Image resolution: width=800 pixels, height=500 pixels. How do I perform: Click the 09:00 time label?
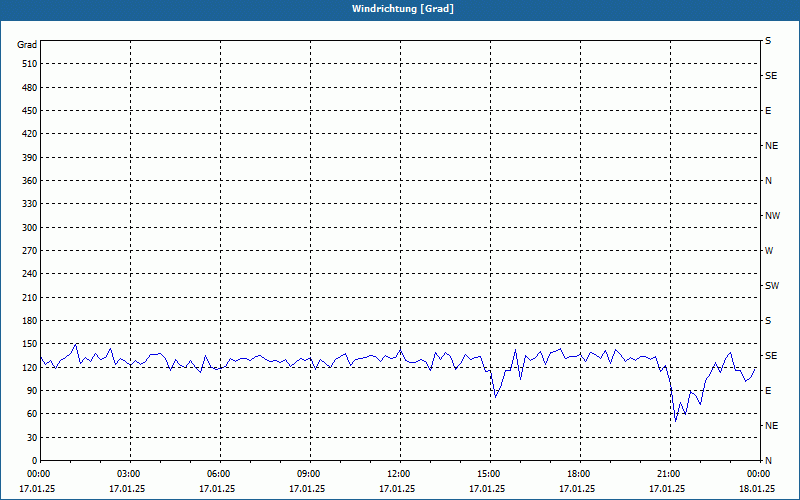pos(310,474)
